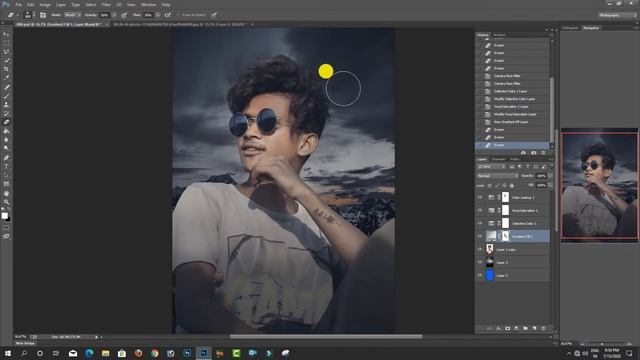Viewport: 640px width, 360px height.
Task: Open the Window menu
Action: click(148, 4)
